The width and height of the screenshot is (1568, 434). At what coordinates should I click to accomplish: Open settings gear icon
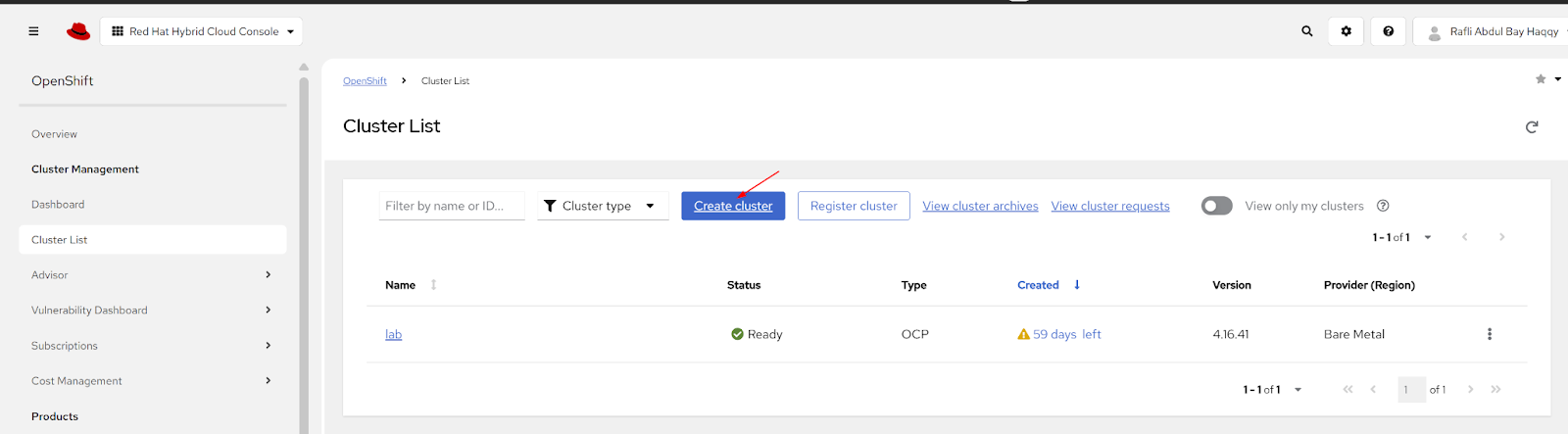coord(1347,31)
